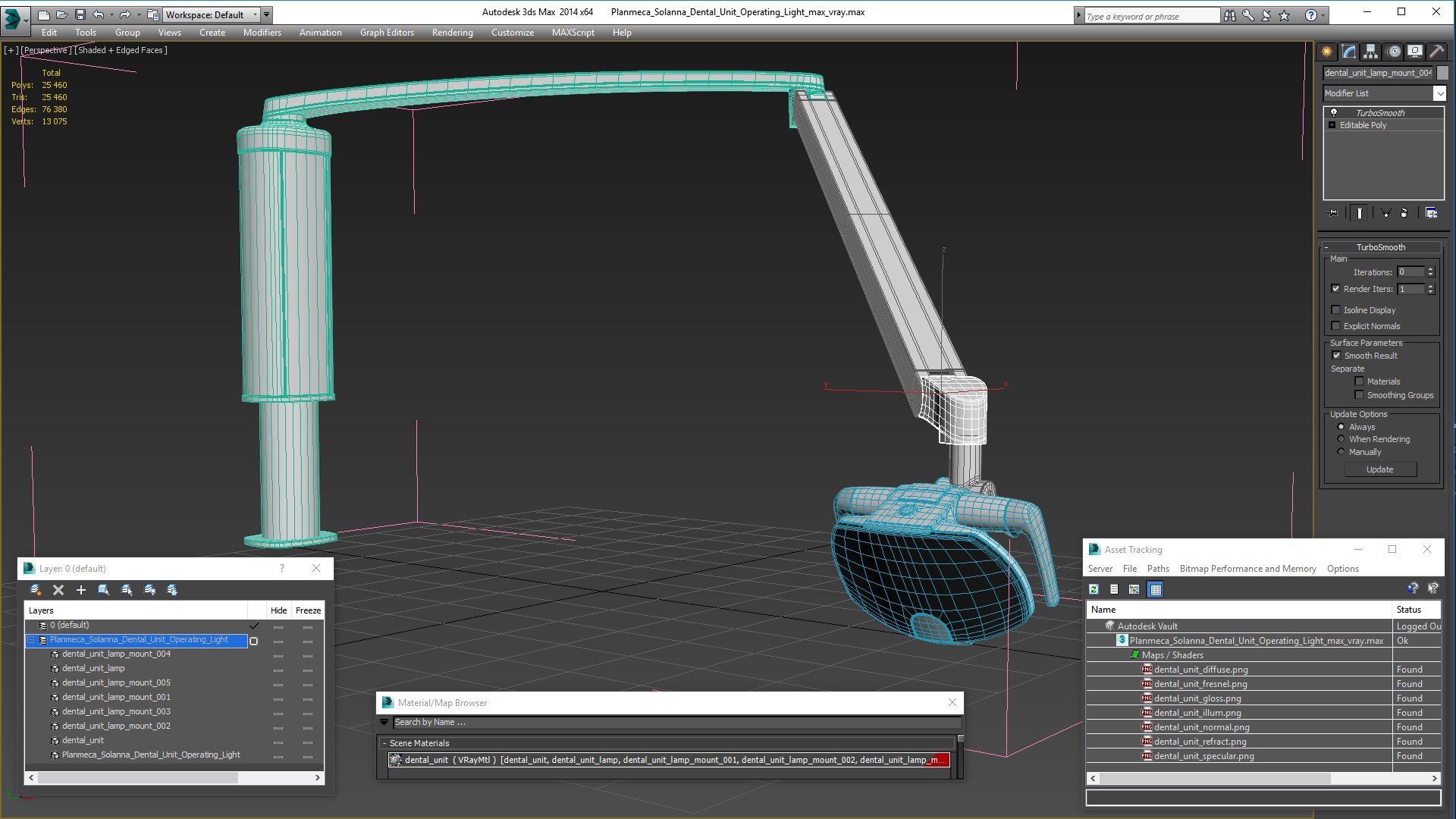
Task: Switch to the Modify command panel
Action: (x=1349, y=52)
